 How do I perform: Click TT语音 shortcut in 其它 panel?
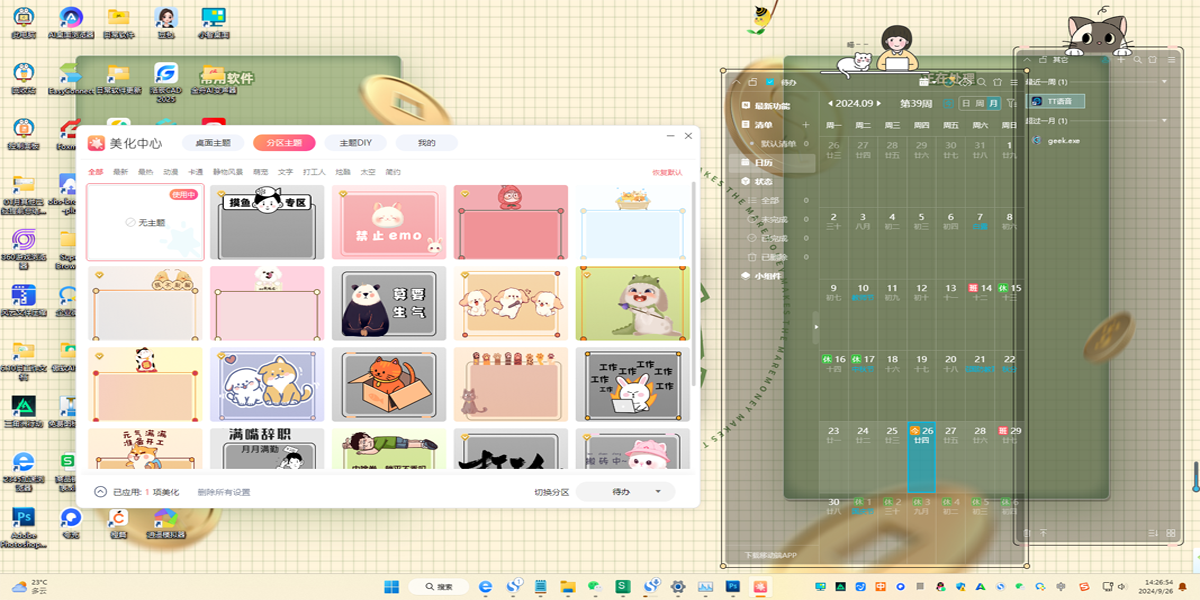click(1057, 101)
